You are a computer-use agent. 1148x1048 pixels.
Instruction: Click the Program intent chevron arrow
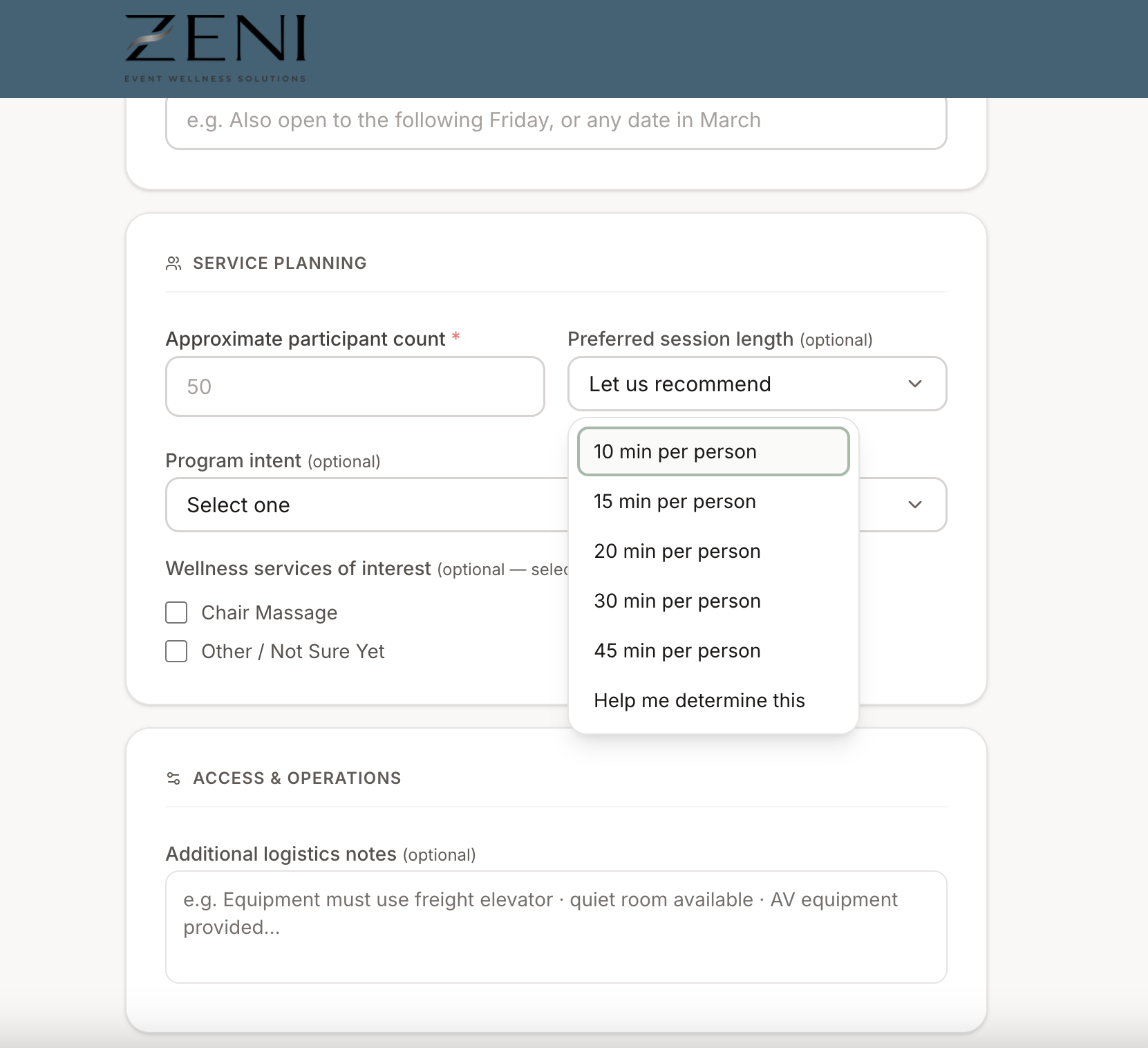[915, 505]
